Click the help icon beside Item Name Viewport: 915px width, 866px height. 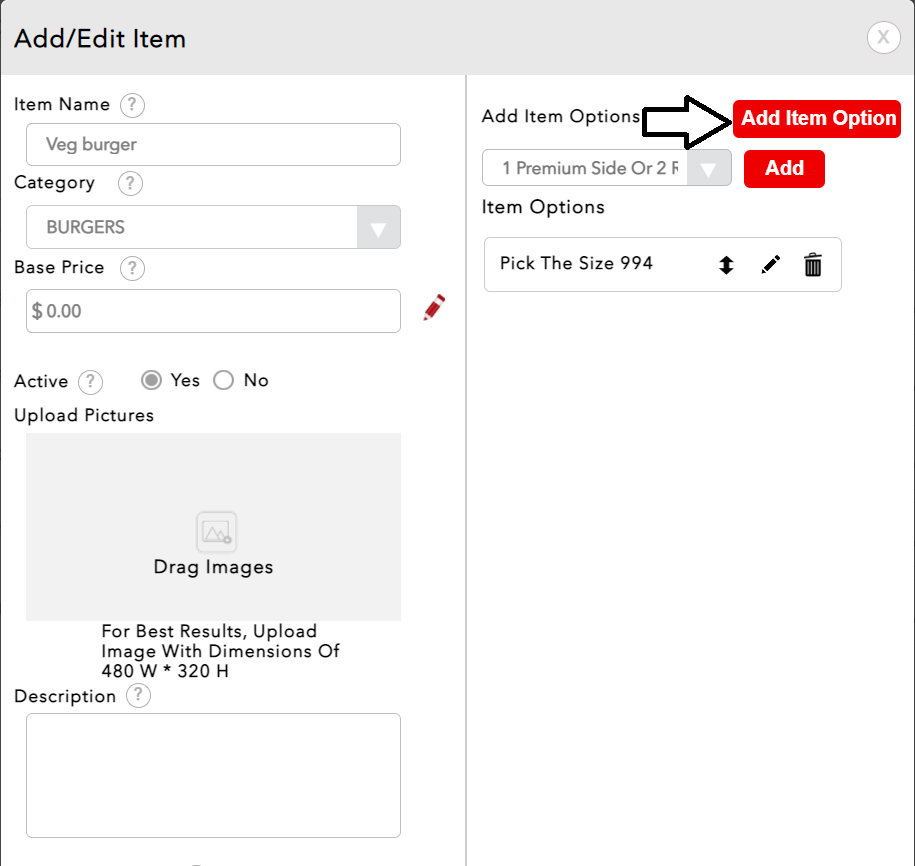(x=132, y=105)
